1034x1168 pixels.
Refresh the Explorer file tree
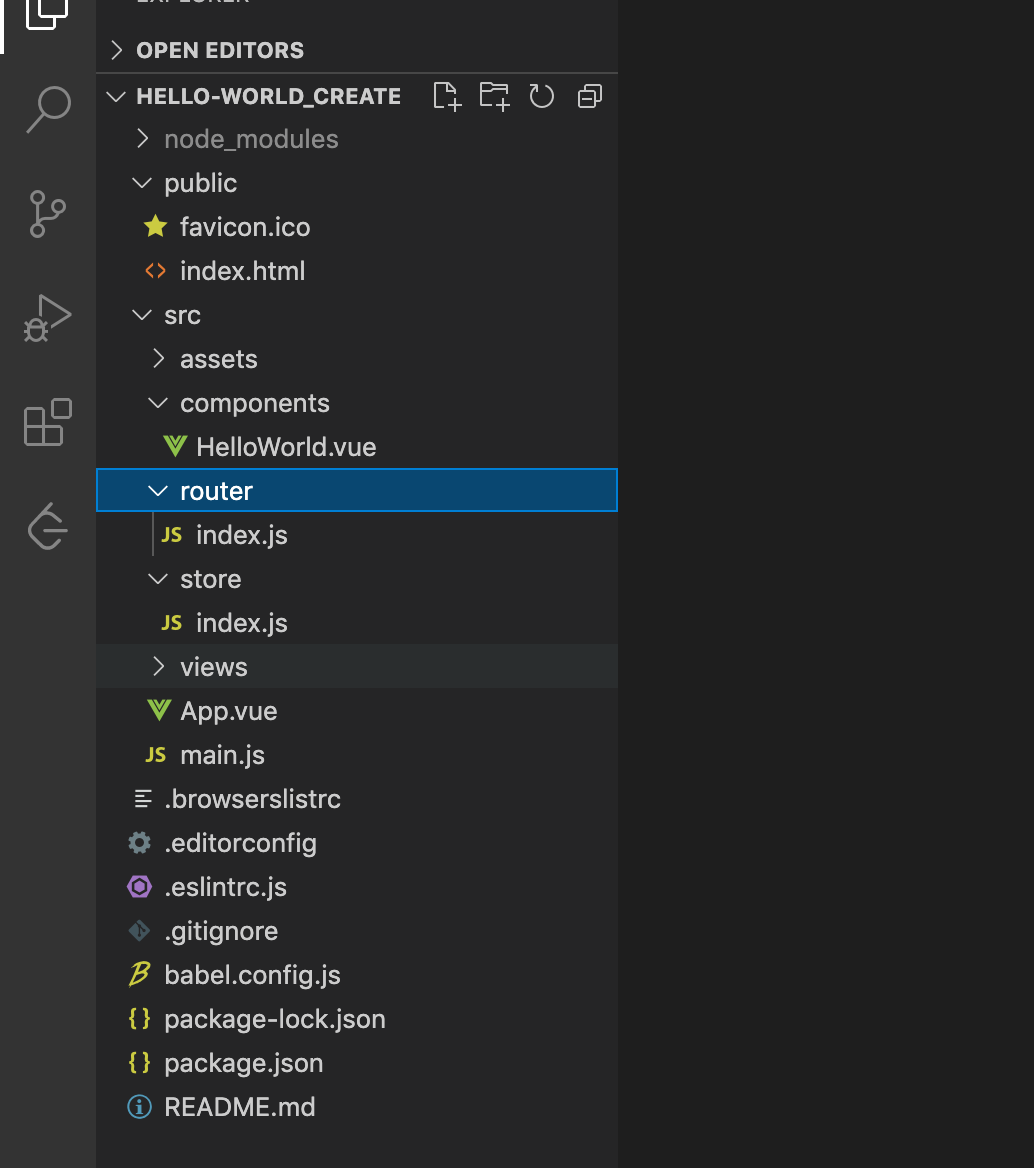[542, 96]
